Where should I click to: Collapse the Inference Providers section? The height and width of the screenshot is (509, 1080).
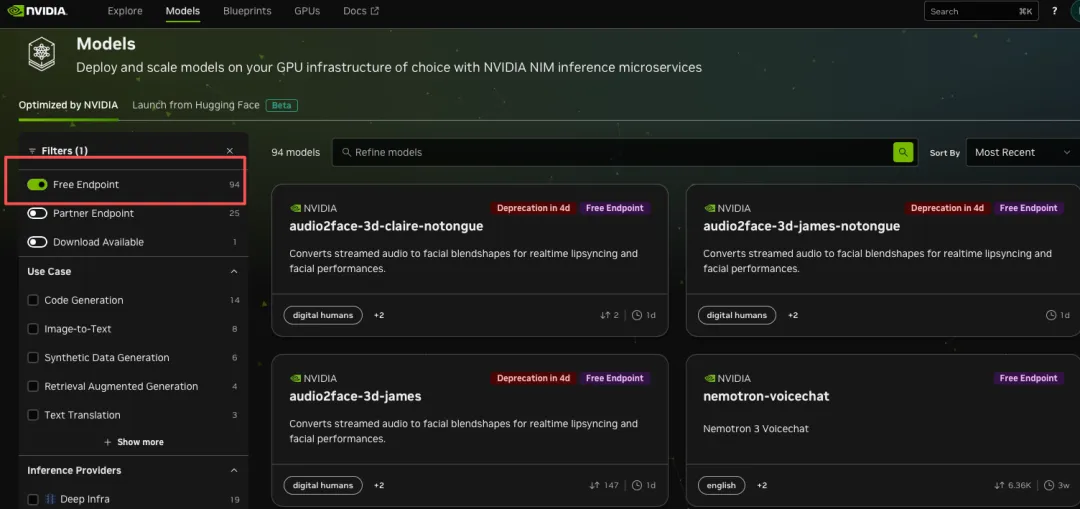pyautogui.click(x=234, y=470)
